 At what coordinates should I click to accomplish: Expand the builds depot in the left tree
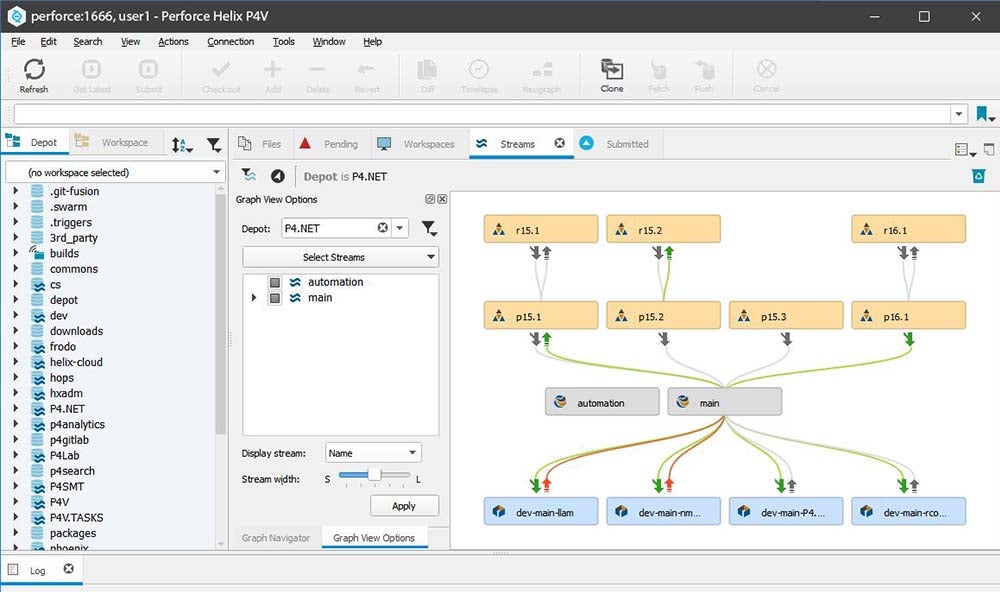[x=18, y=253]
